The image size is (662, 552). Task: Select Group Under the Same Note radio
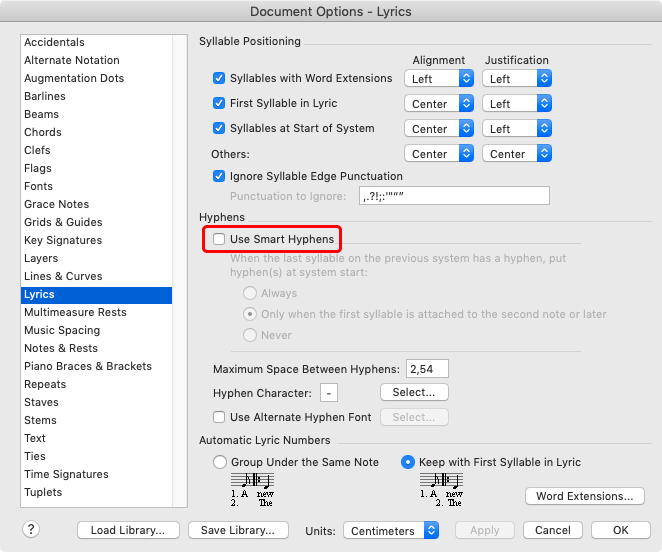[220, 462]
